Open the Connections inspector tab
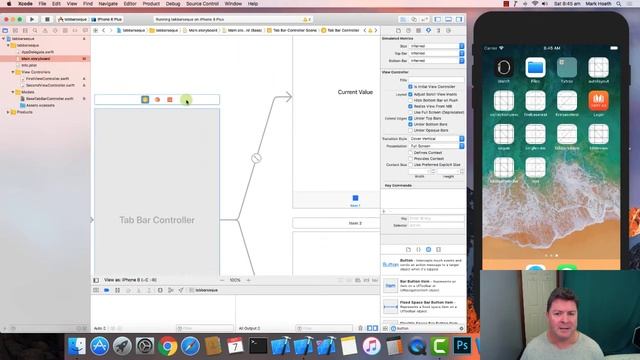This screenshot has width=640, height=360. [x=449, y=31]
